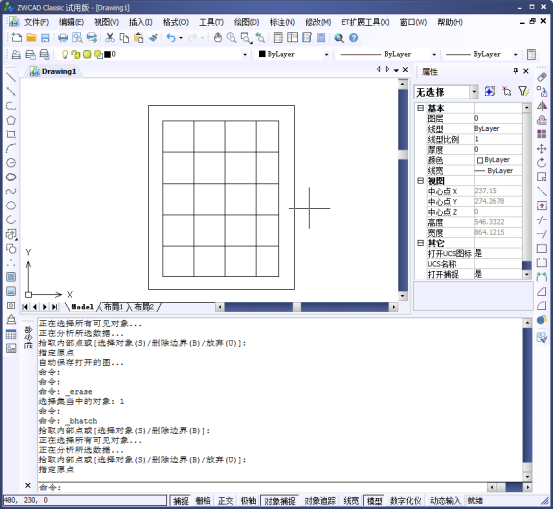Select the Polygon tool
Viewport: 554px width, 509px height.
(11, 120)
